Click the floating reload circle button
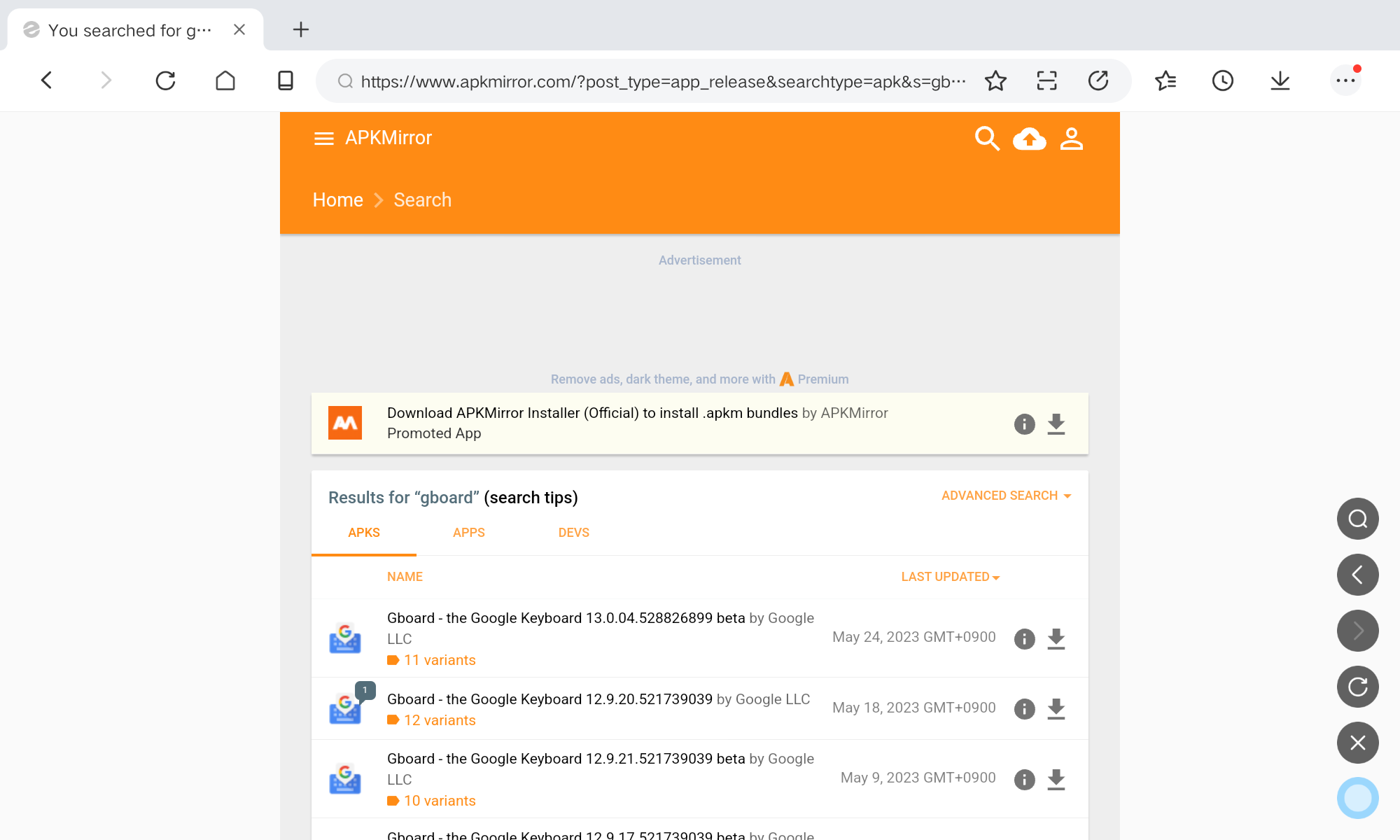 click(1357, 687)
